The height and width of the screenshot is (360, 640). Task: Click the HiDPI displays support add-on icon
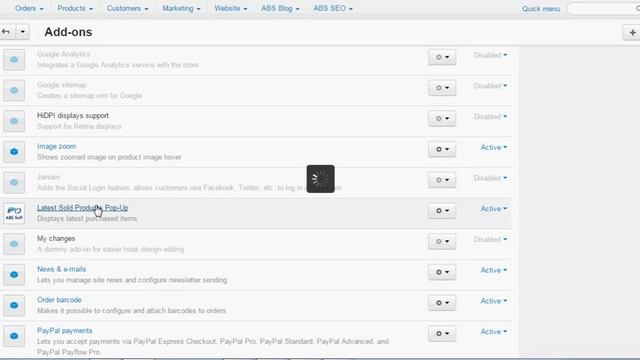tap(14, 121)
